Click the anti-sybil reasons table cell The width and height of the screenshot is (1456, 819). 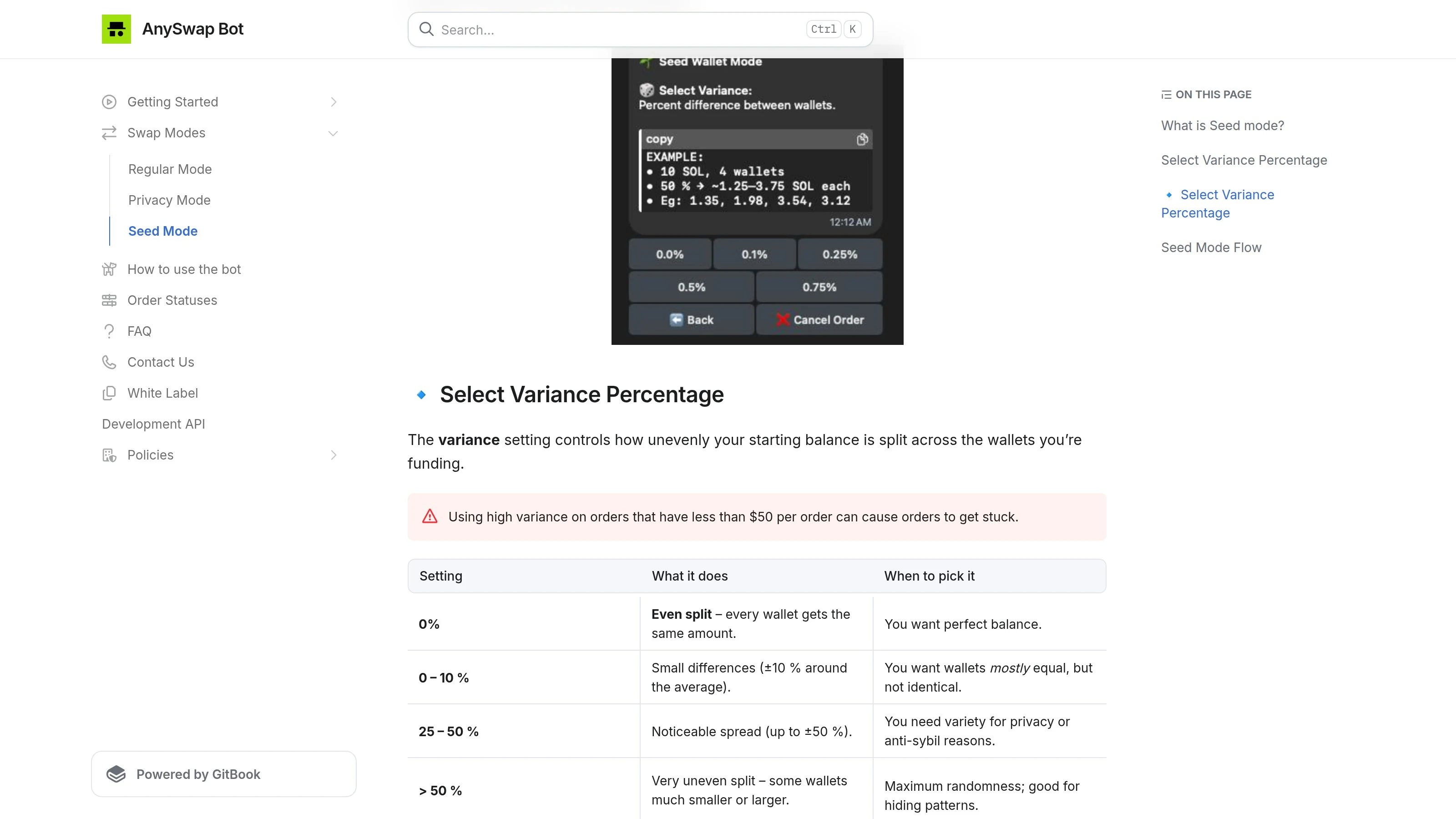pos(990,731)
